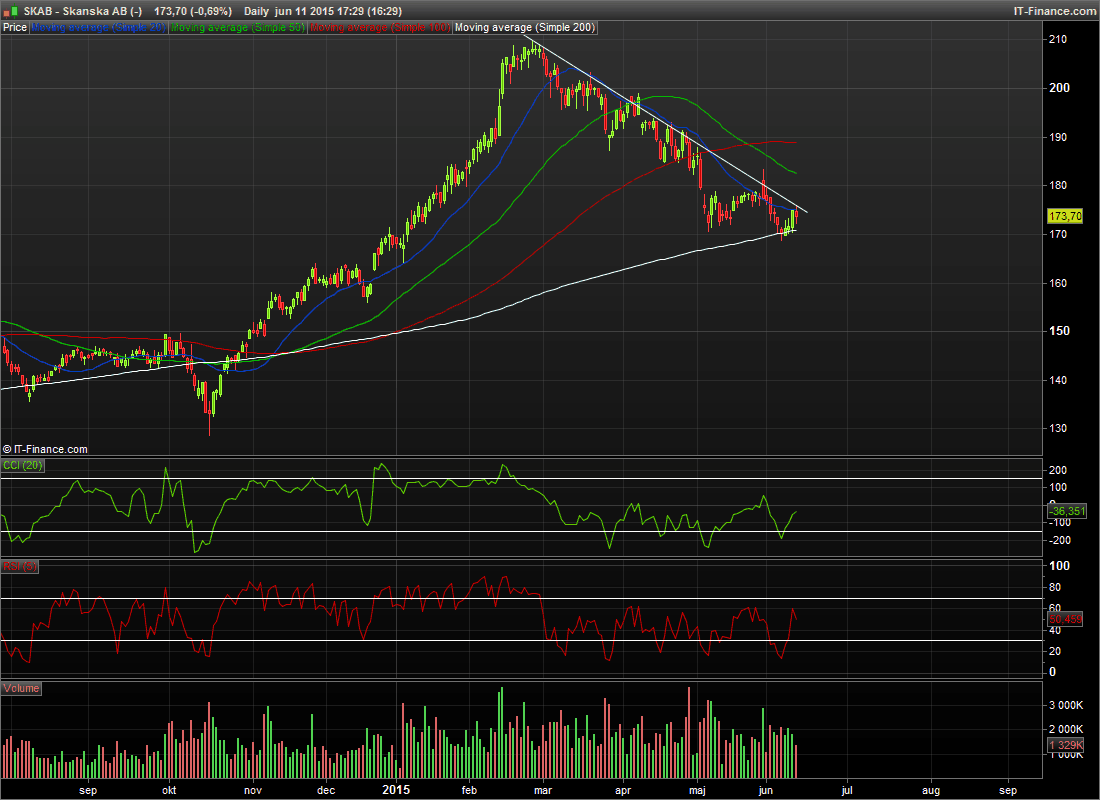Image resolution: width=1100 pixels, height=800 pixels.
Task: Click the 200 level on price axis
Action: point(1057,88)
